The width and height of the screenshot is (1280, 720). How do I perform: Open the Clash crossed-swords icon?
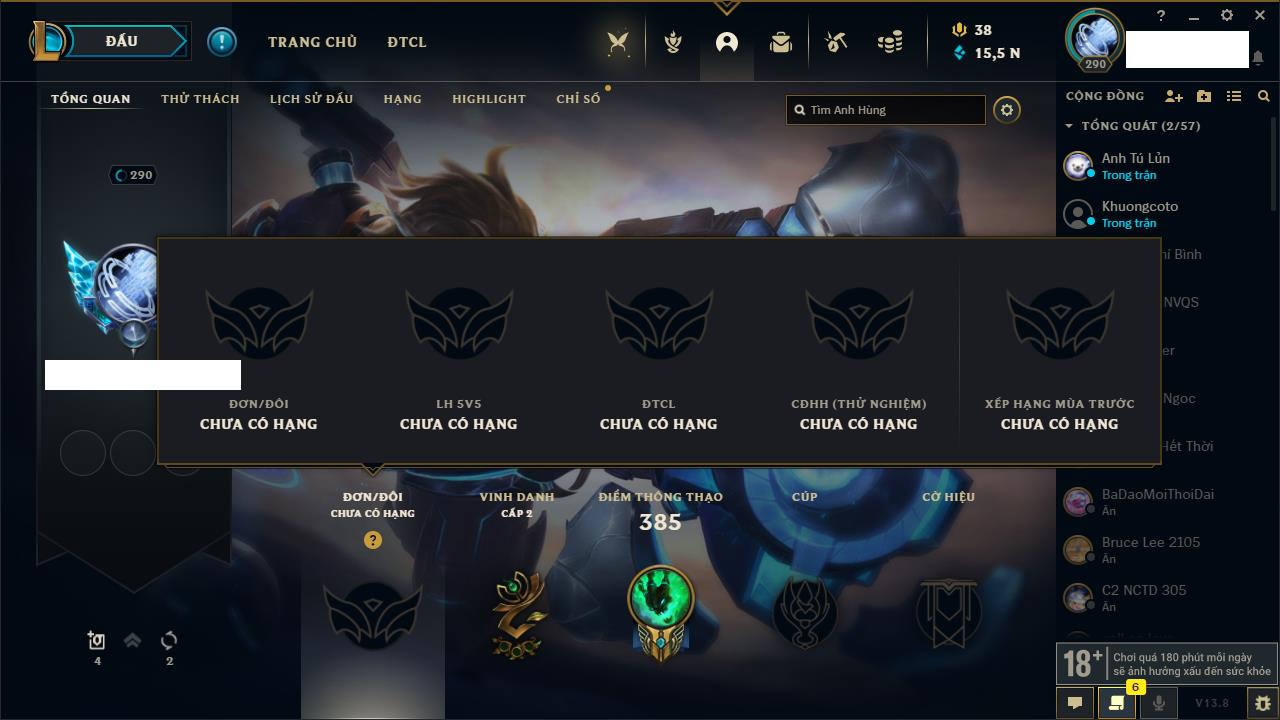[619, 42]
